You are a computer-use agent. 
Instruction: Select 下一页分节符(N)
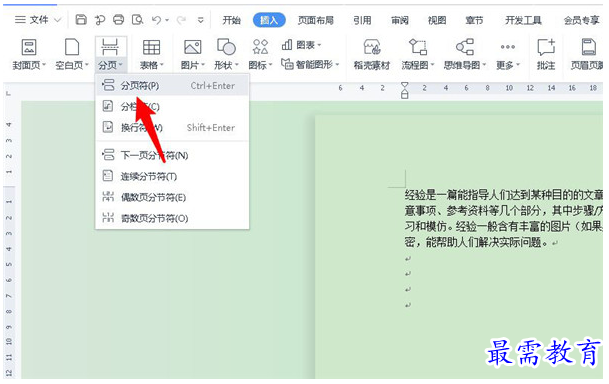tap(172, 156)
